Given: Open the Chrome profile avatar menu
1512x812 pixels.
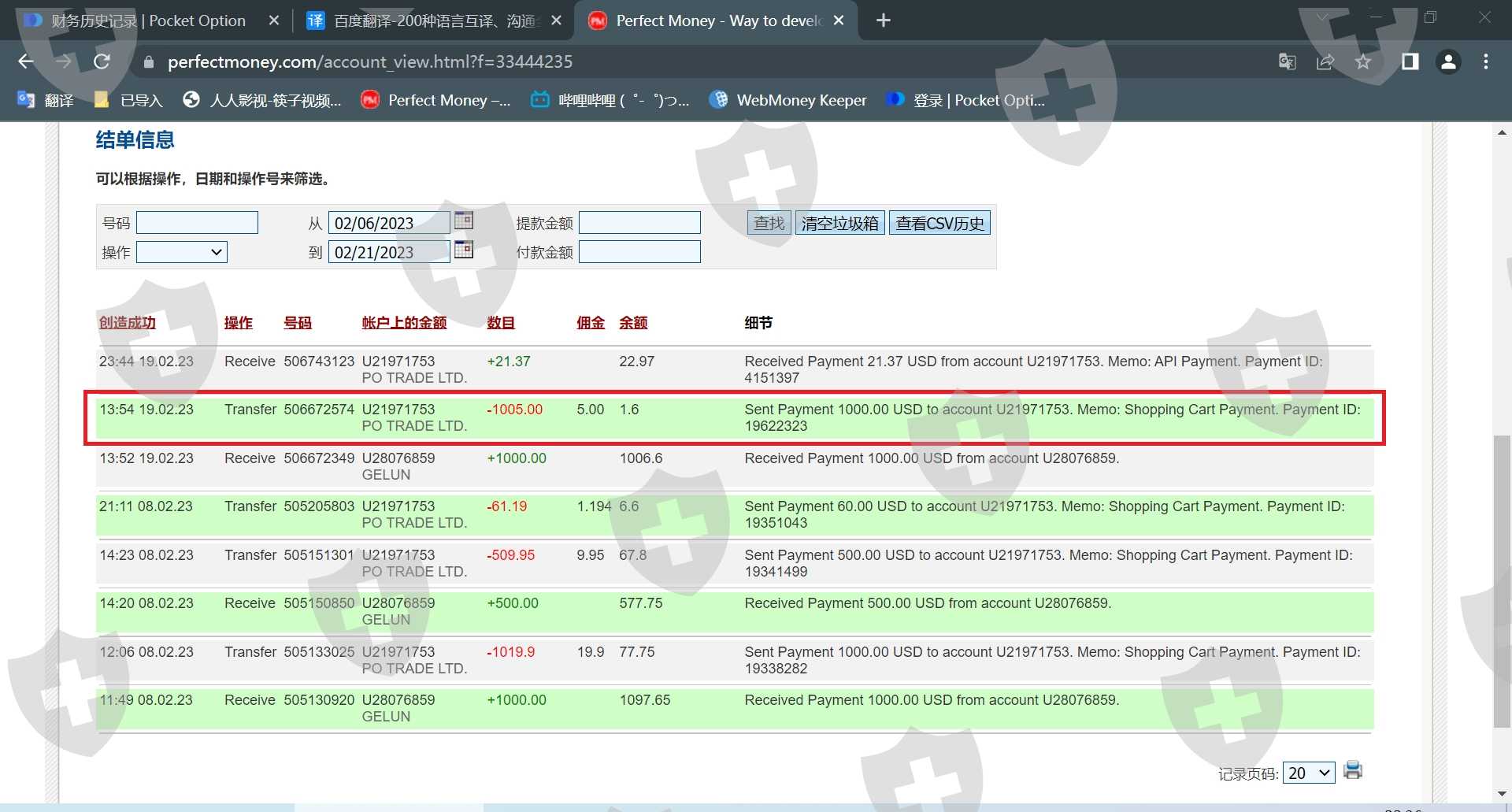Looking at the screenshot, I should [1448, 61].
